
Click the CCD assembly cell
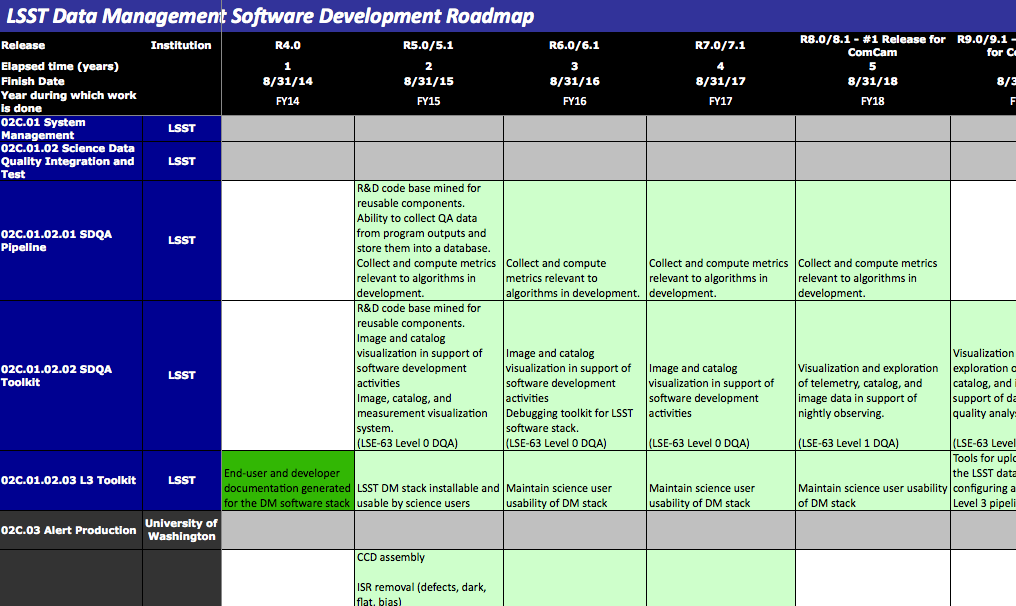click(x=428, y=577)
